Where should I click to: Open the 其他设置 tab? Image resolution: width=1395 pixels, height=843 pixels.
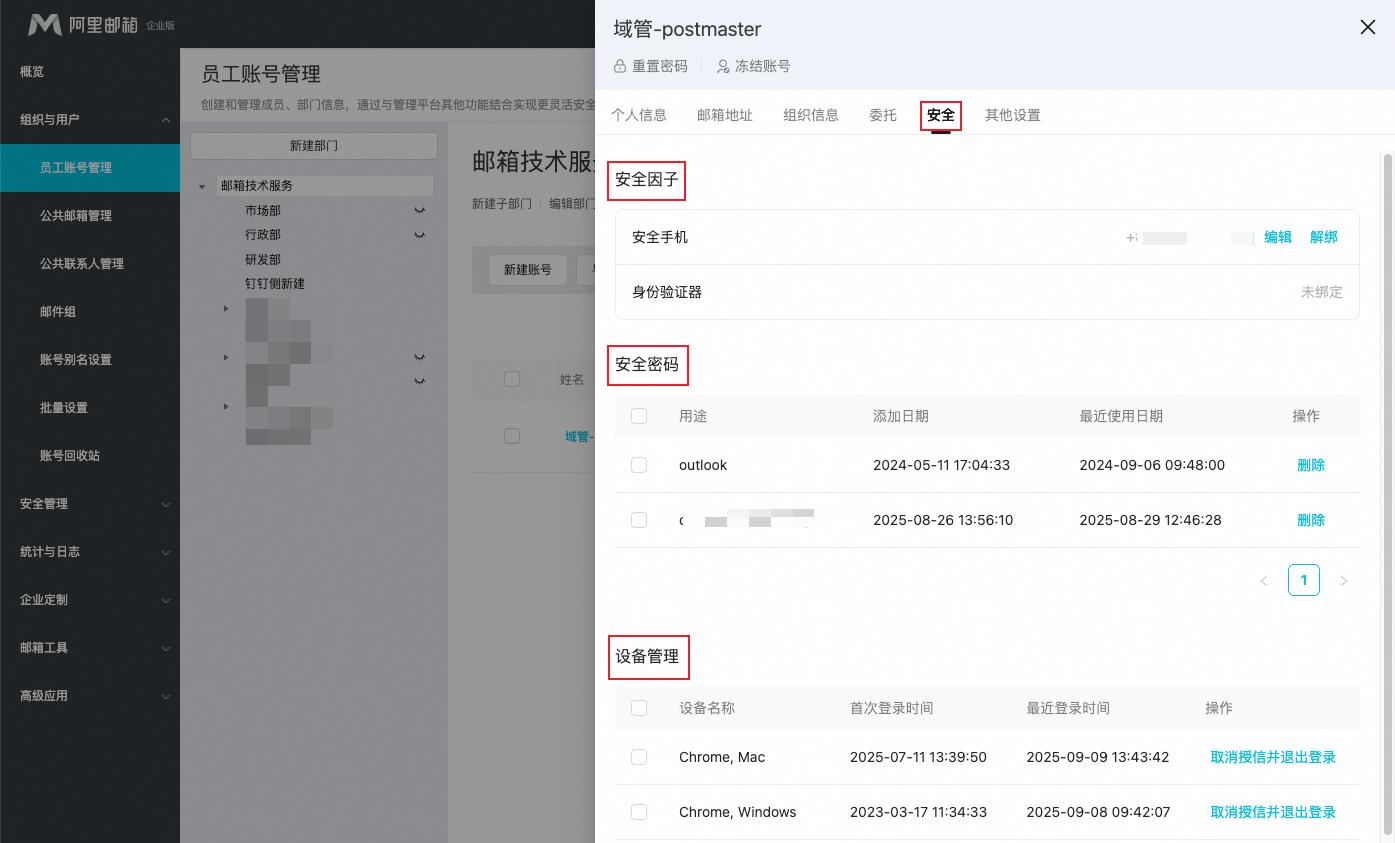(1012, 115)
